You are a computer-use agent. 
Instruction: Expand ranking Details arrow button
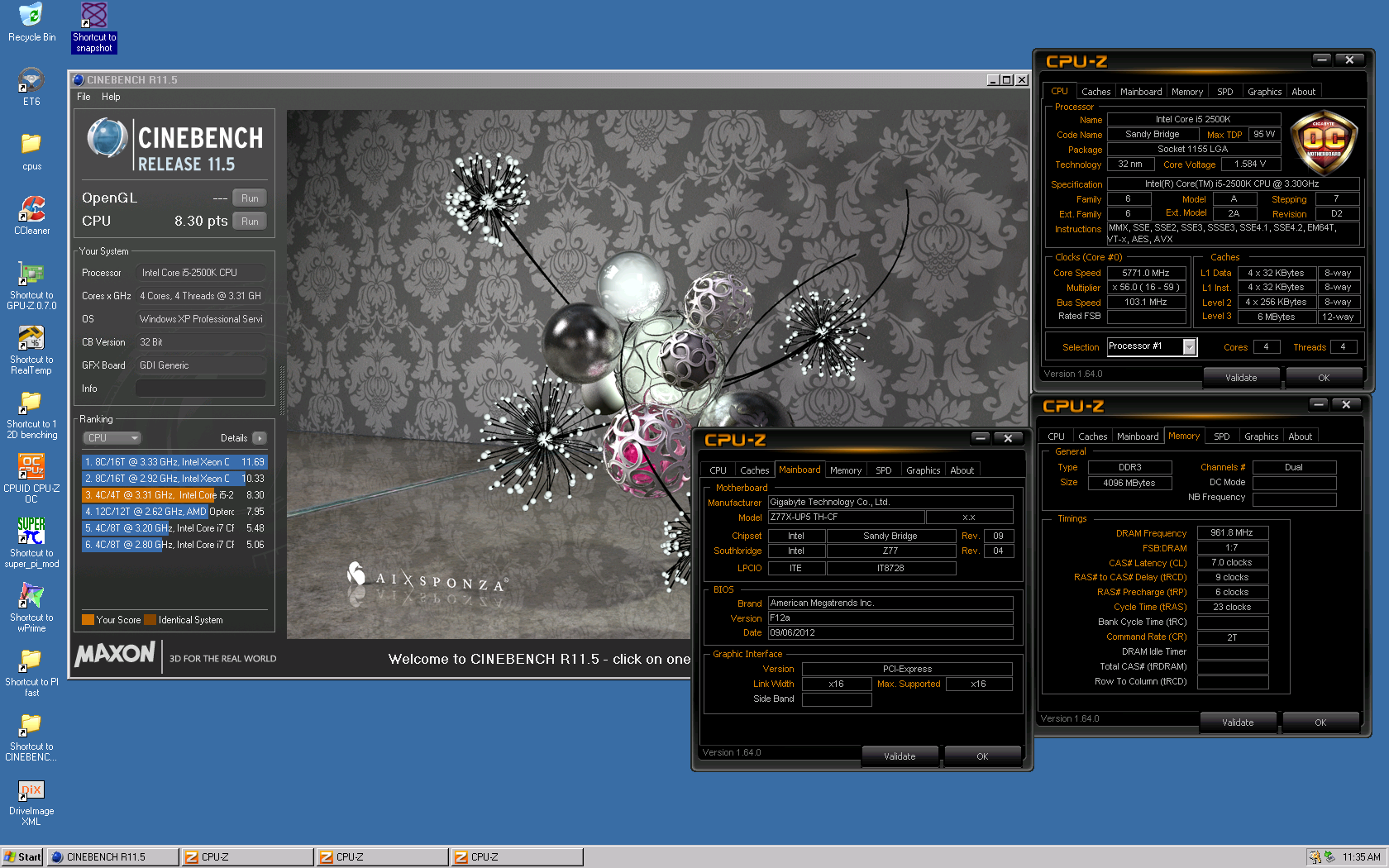coord(260,438)
